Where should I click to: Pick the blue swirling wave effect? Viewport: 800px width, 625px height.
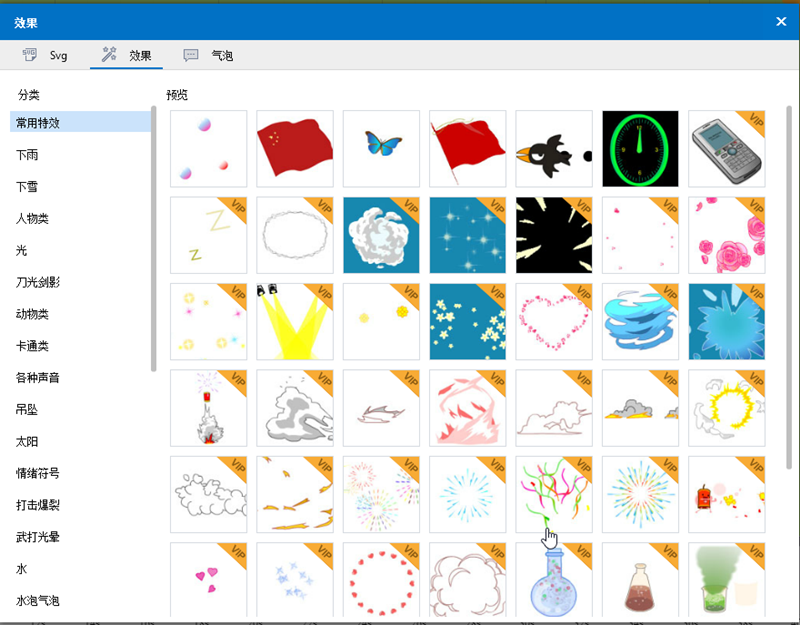tap(640, 321)
